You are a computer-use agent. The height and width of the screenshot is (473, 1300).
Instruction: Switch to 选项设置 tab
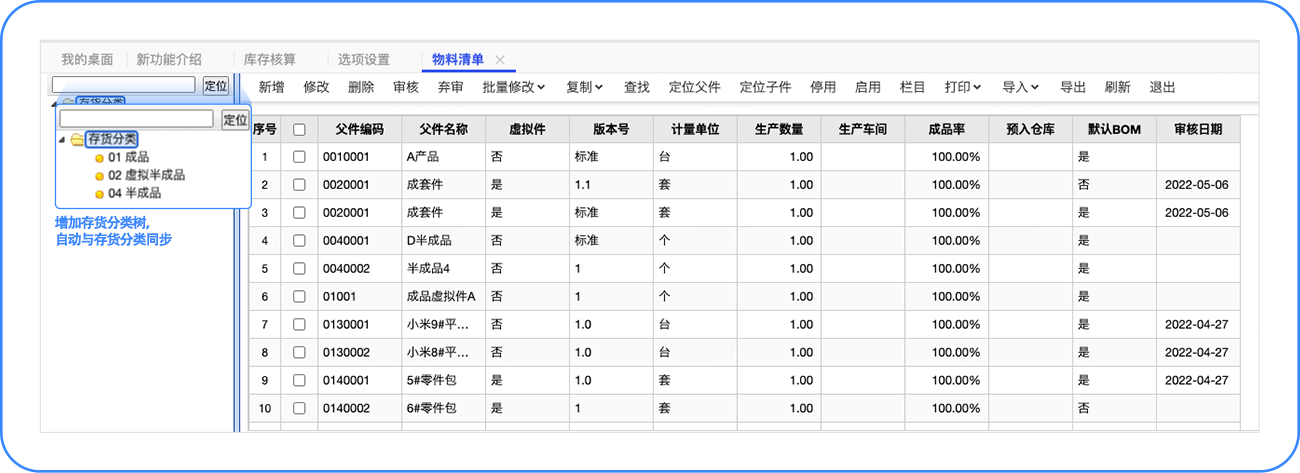(364, 60)
